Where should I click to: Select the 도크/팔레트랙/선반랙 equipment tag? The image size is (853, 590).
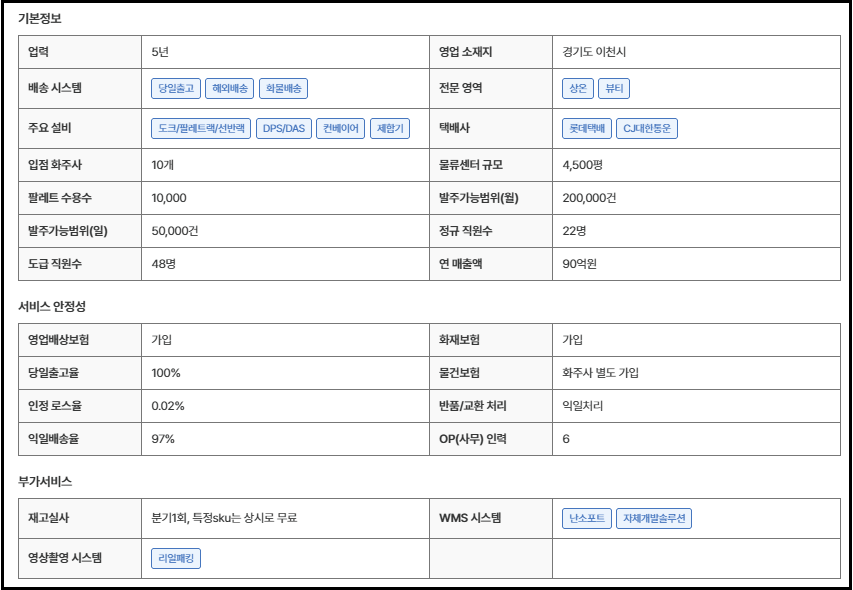201,128
